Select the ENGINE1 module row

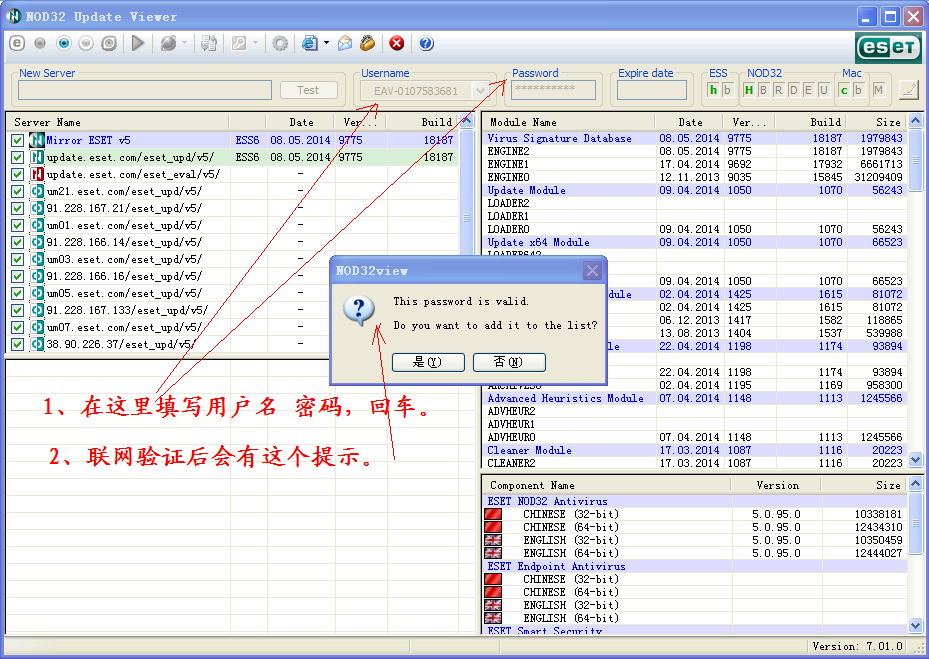(x=694, y=164)
